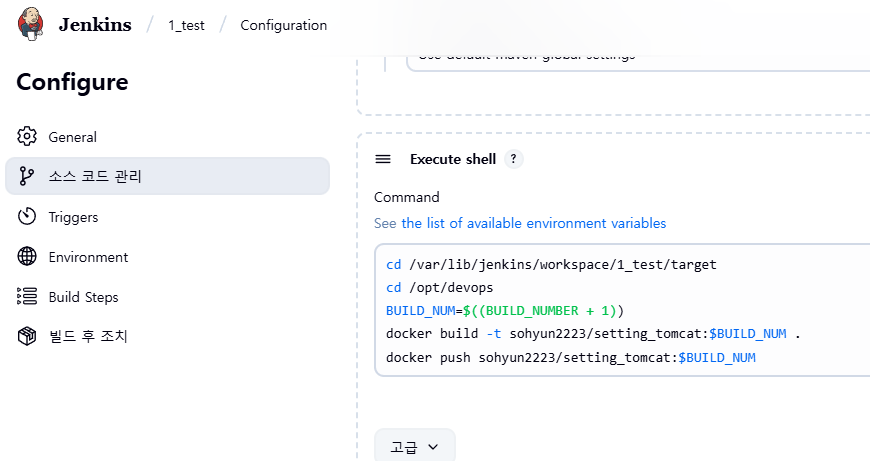Open Execute shell help question mark
This screenshot has width=870, height=461.
coord(513,159)
